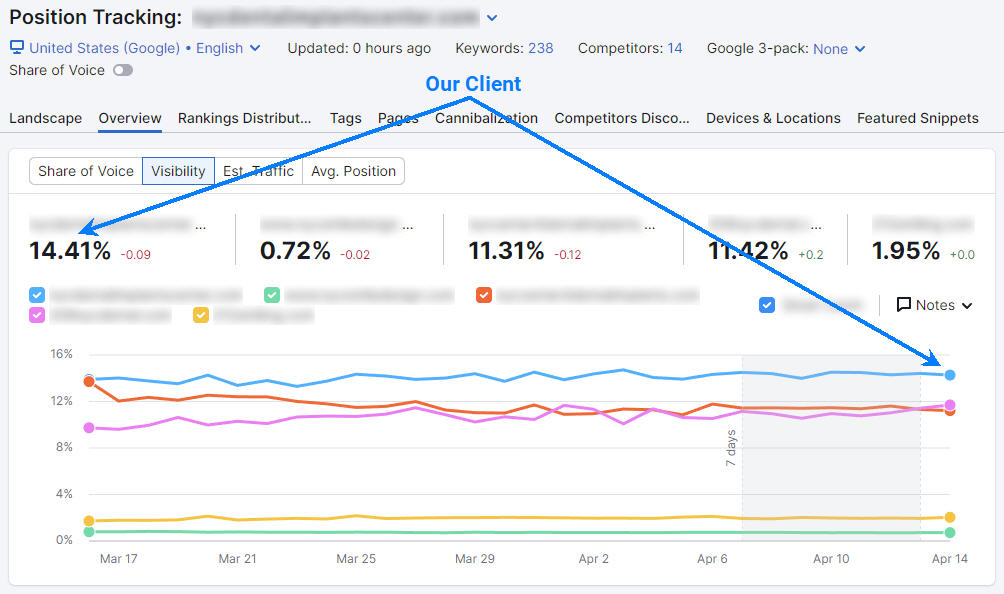Viewport: 1004px width, 594px height.
Task: Click the blue endpoint dot on the visibility chart
Action: coord(948,374)
